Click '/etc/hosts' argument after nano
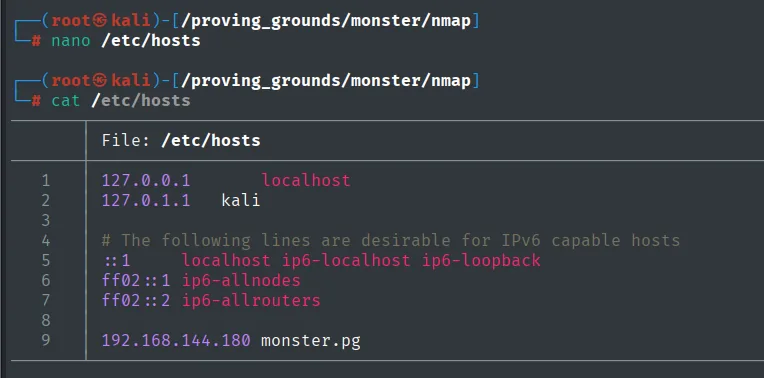This screenshot has height=378, width=764. 151,40
